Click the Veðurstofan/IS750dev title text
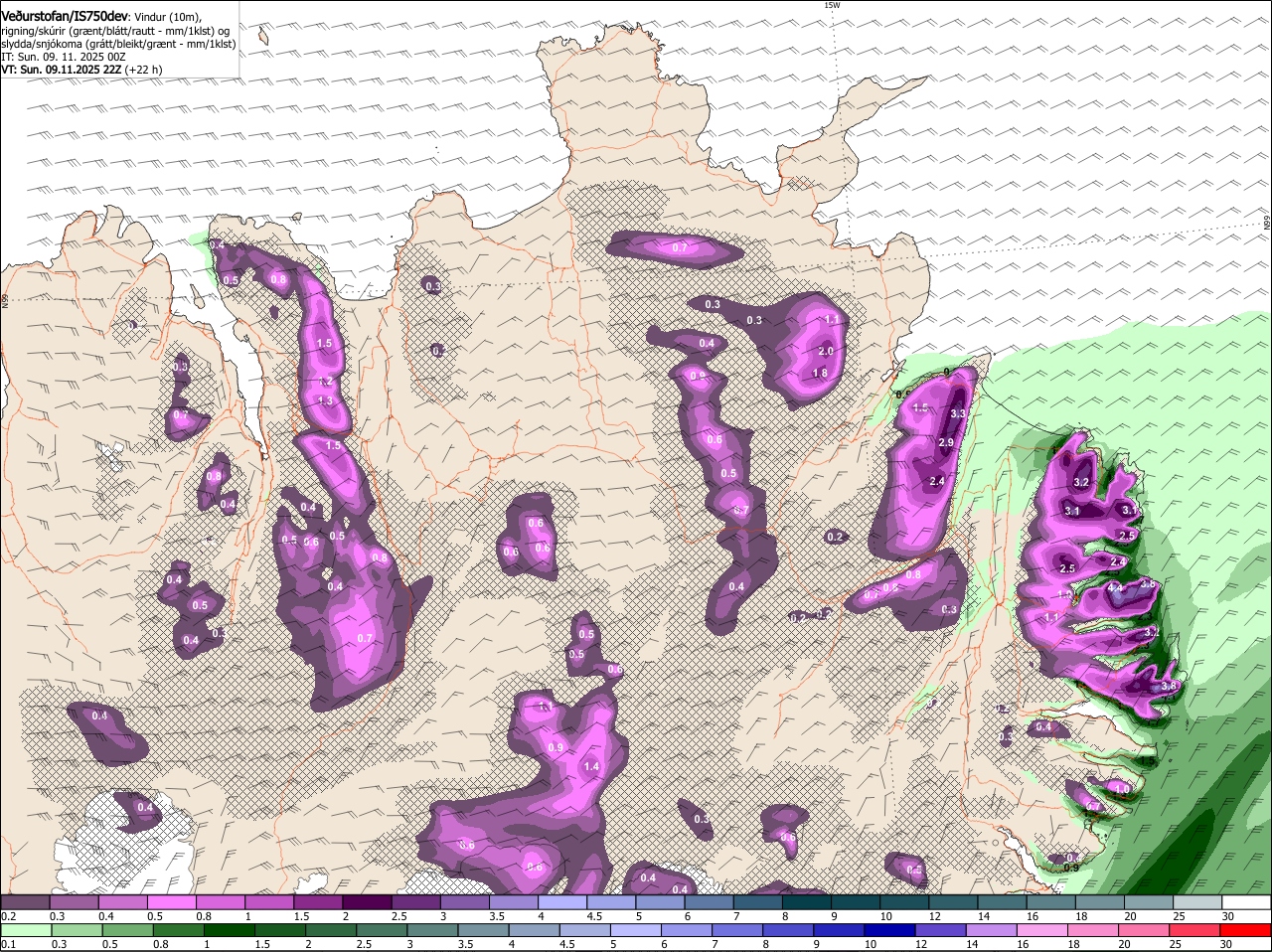Image resolution: width=1272 pixels, height=952 pixels. (x=65, y=16)
